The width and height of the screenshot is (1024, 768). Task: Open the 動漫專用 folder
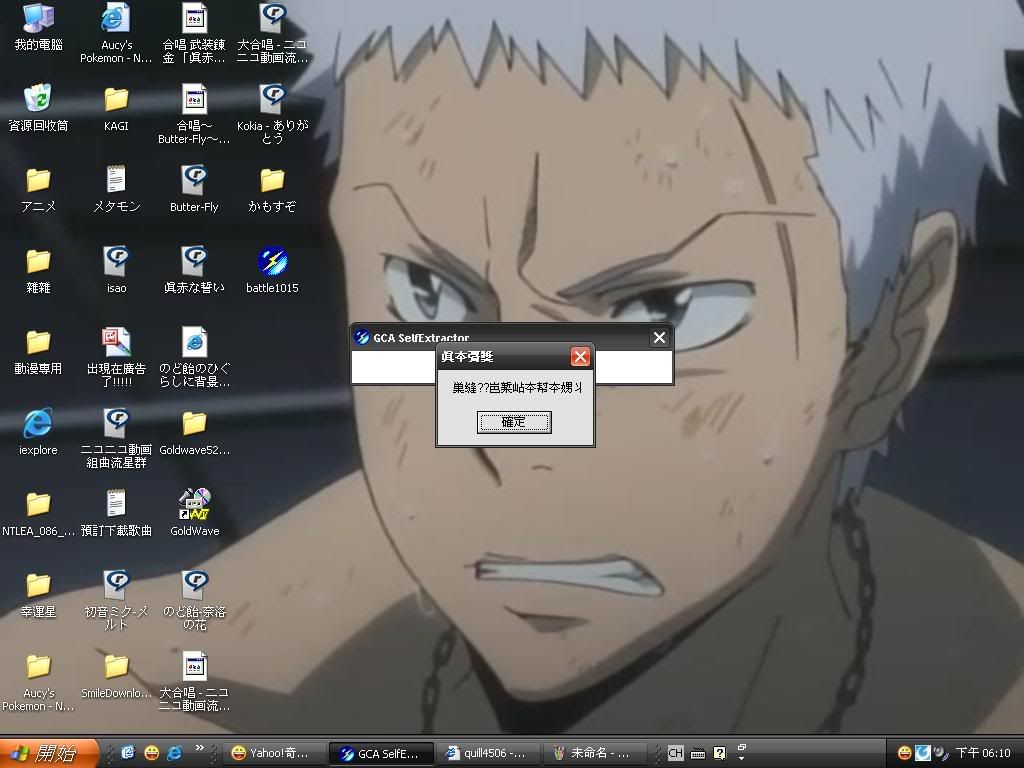click(x=39, y=351)
